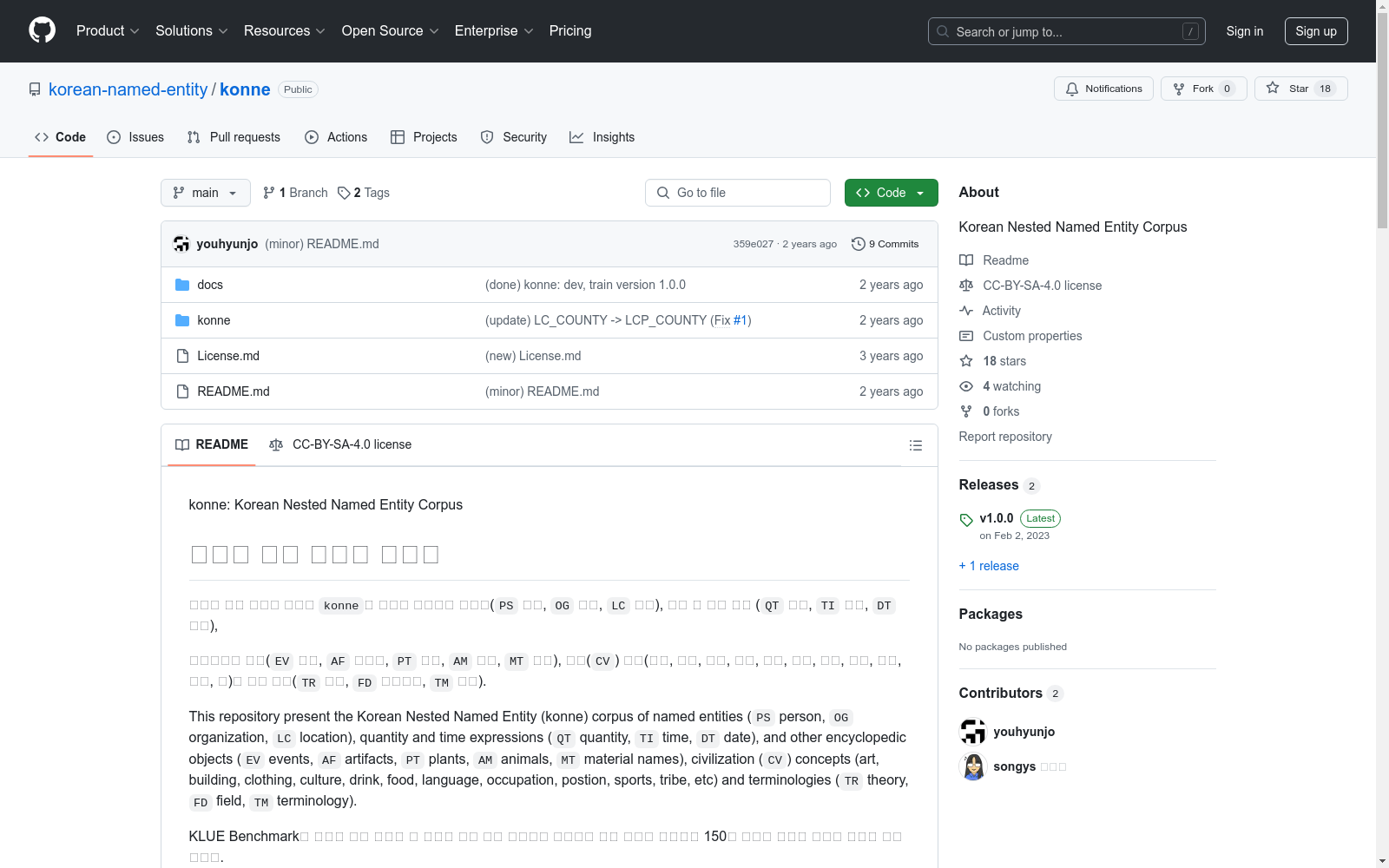Expand the Open Source menu
The height and width of the screenshot is (868, 1389).
(x=391, y=30)
